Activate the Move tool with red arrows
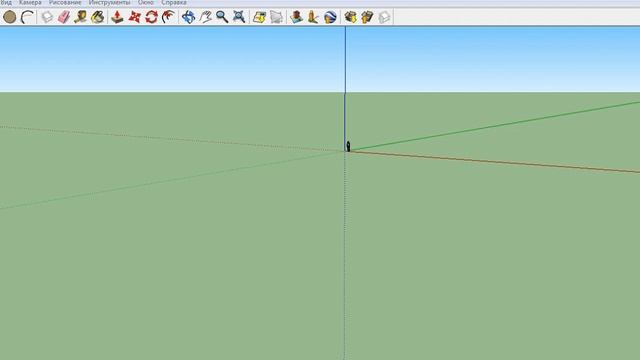The height and width of the screenshot is (360, 640). [135, 17]
